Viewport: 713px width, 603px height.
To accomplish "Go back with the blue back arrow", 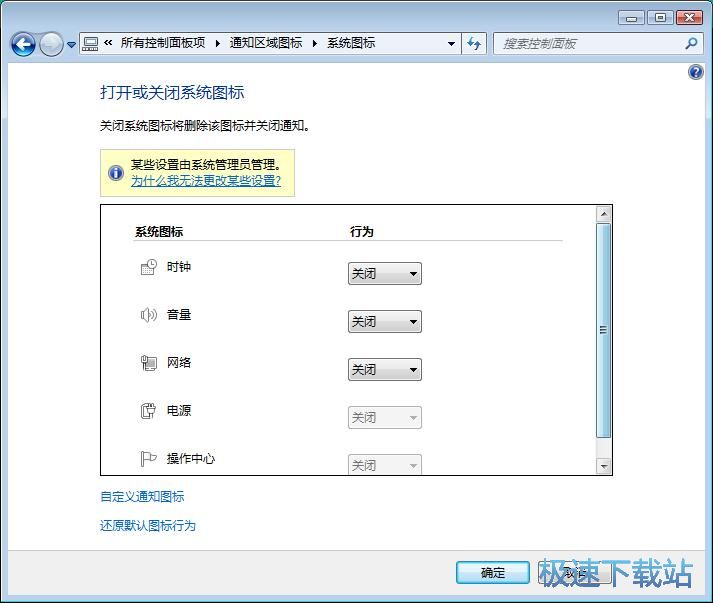I will coord(23,44).
